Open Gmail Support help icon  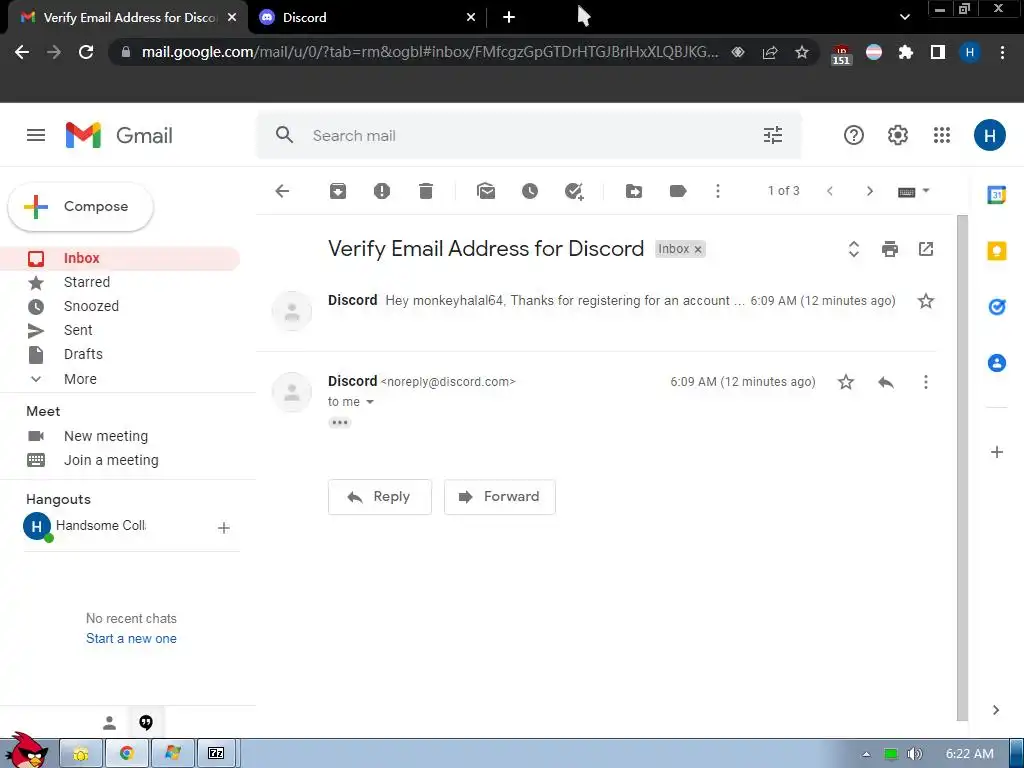click(x=854, y=135)
